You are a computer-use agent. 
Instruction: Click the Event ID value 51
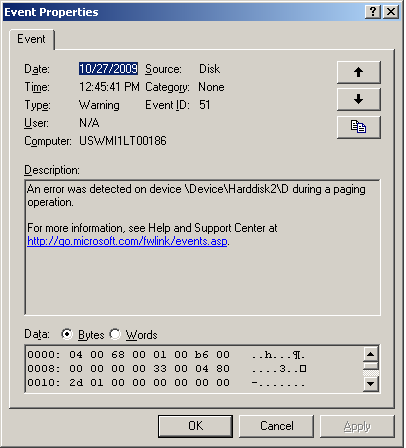pos(205,105)
